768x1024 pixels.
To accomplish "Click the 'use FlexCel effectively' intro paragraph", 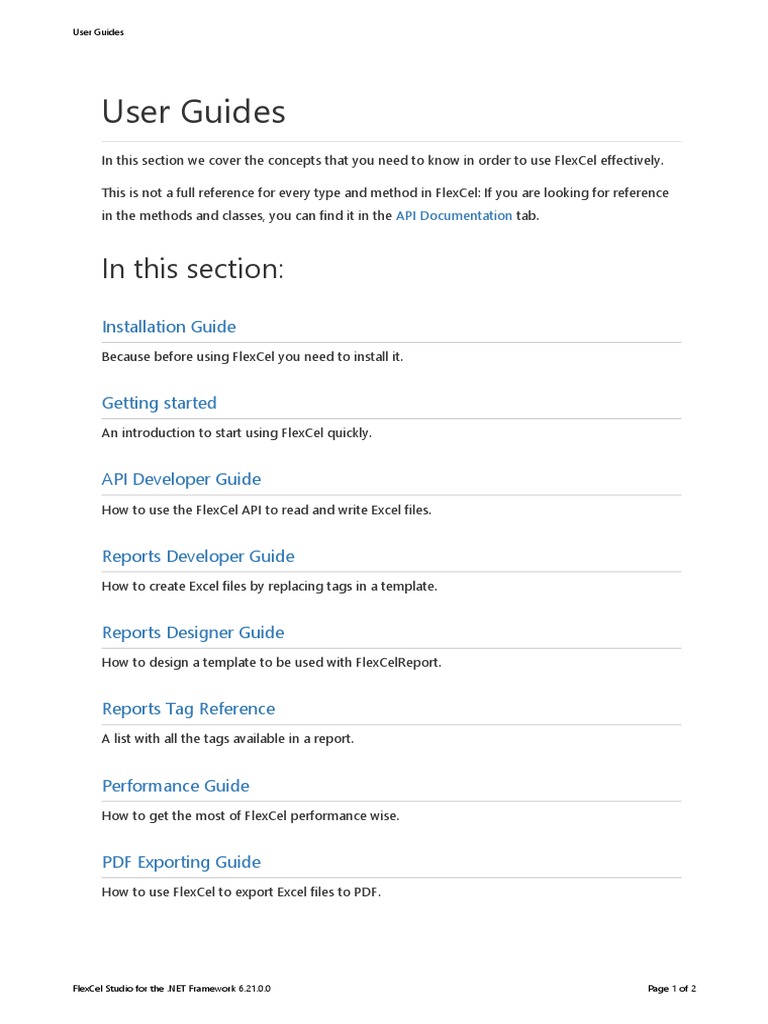I will pyautogui.click(x=382, y=161).
